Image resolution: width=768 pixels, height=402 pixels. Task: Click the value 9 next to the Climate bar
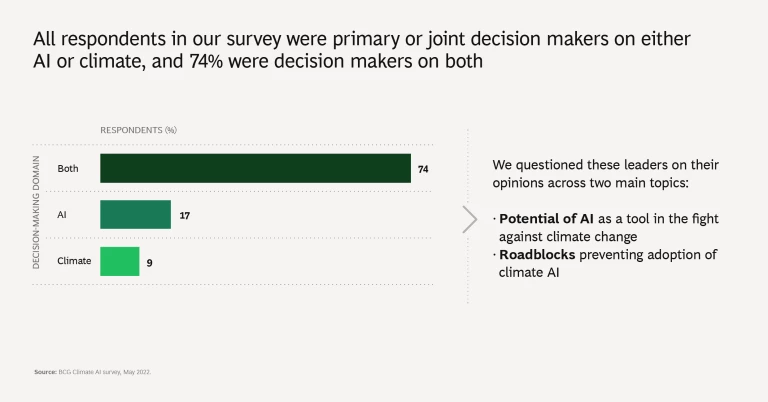coord(149,262)
